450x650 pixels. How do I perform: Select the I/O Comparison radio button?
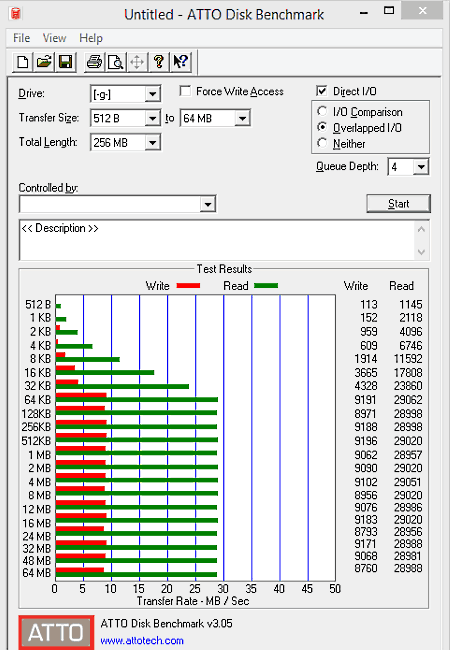(x=322, y=112)
